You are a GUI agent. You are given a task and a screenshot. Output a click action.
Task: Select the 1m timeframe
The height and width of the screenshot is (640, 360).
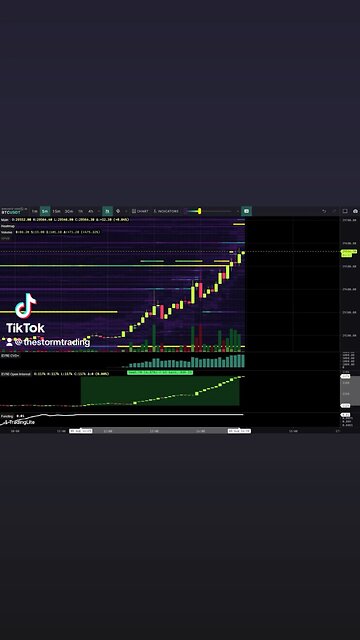coord(35,211)
